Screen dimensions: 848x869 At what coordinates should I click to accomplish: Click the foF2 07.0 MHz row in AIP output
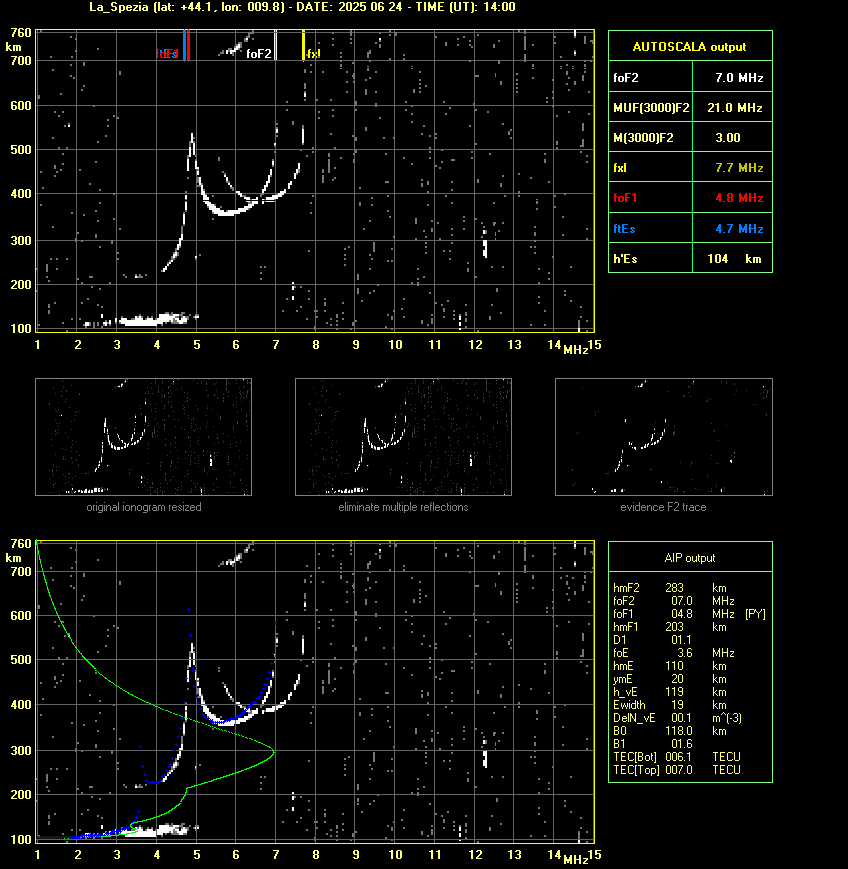(x=674, y=601)
